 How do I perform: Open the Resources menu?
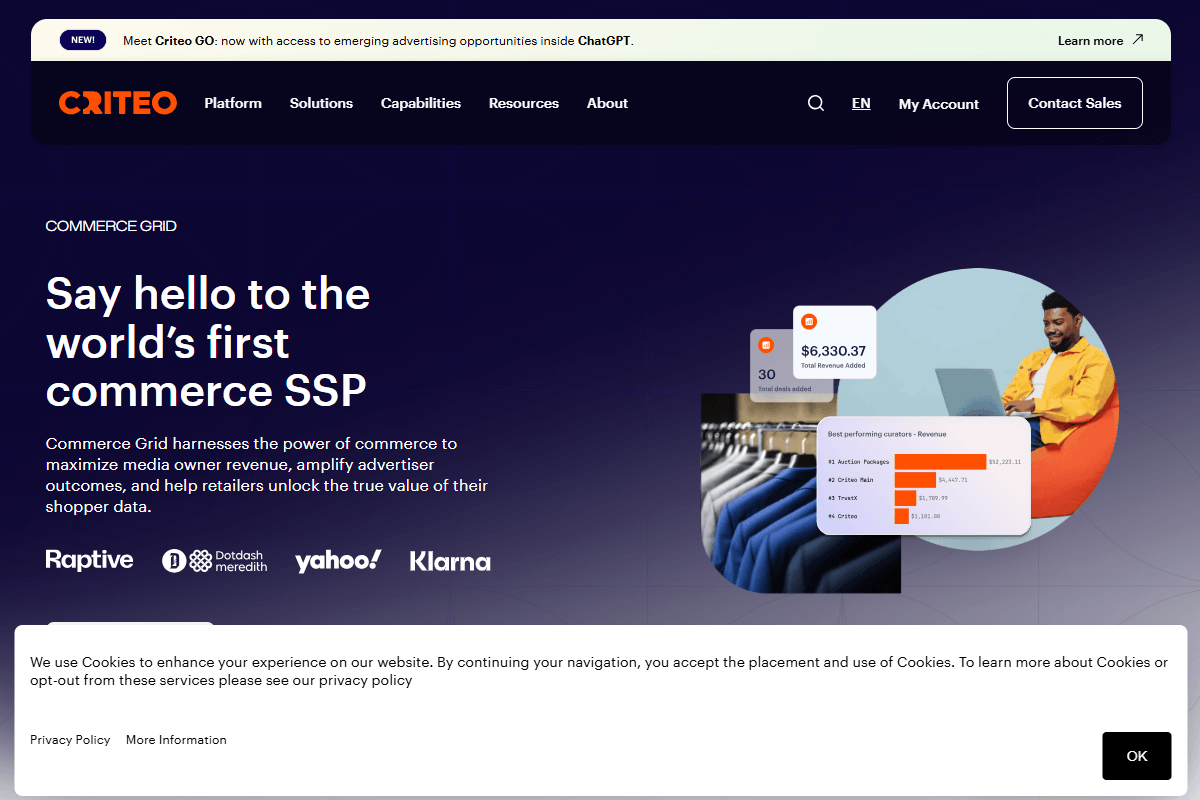pyautogui.click(x=524, y=103)
